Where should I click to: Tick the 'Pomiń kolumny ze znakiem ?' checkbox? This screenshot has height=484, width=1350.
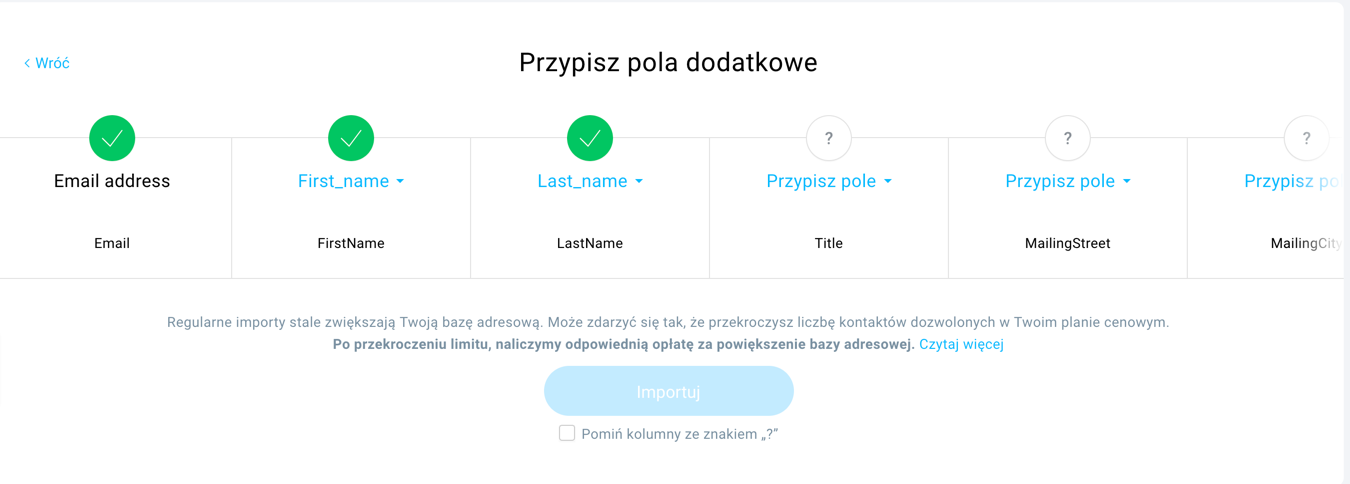pos(567,433)
